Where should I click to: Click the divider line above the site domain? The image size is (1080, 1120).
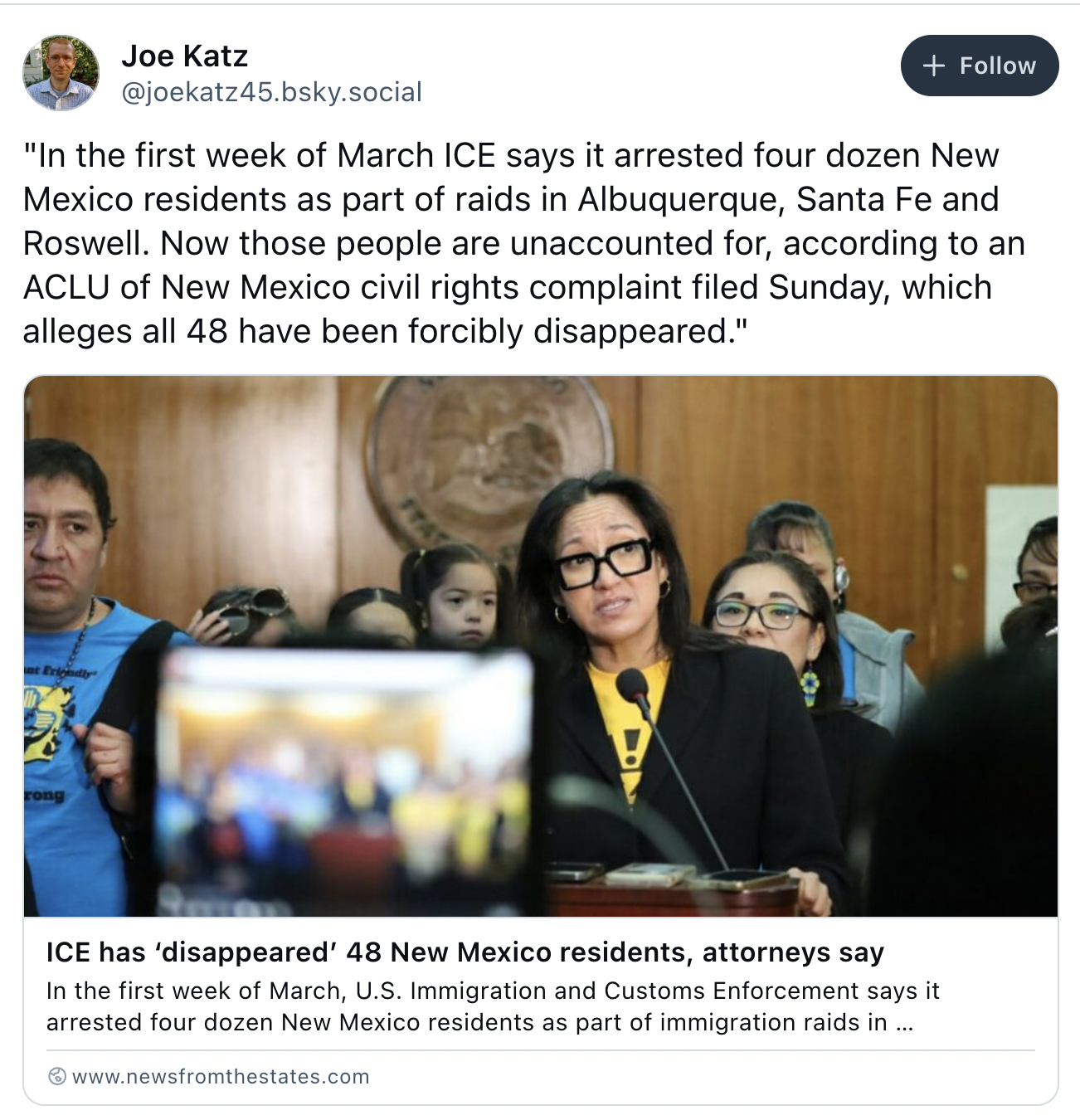pos(541,1050)
